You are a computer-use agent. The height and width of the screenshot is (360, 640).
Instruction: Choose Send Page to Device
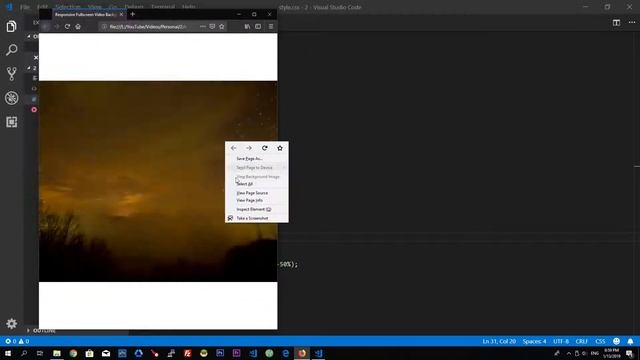pyautogui.click(x=256, y=167)
